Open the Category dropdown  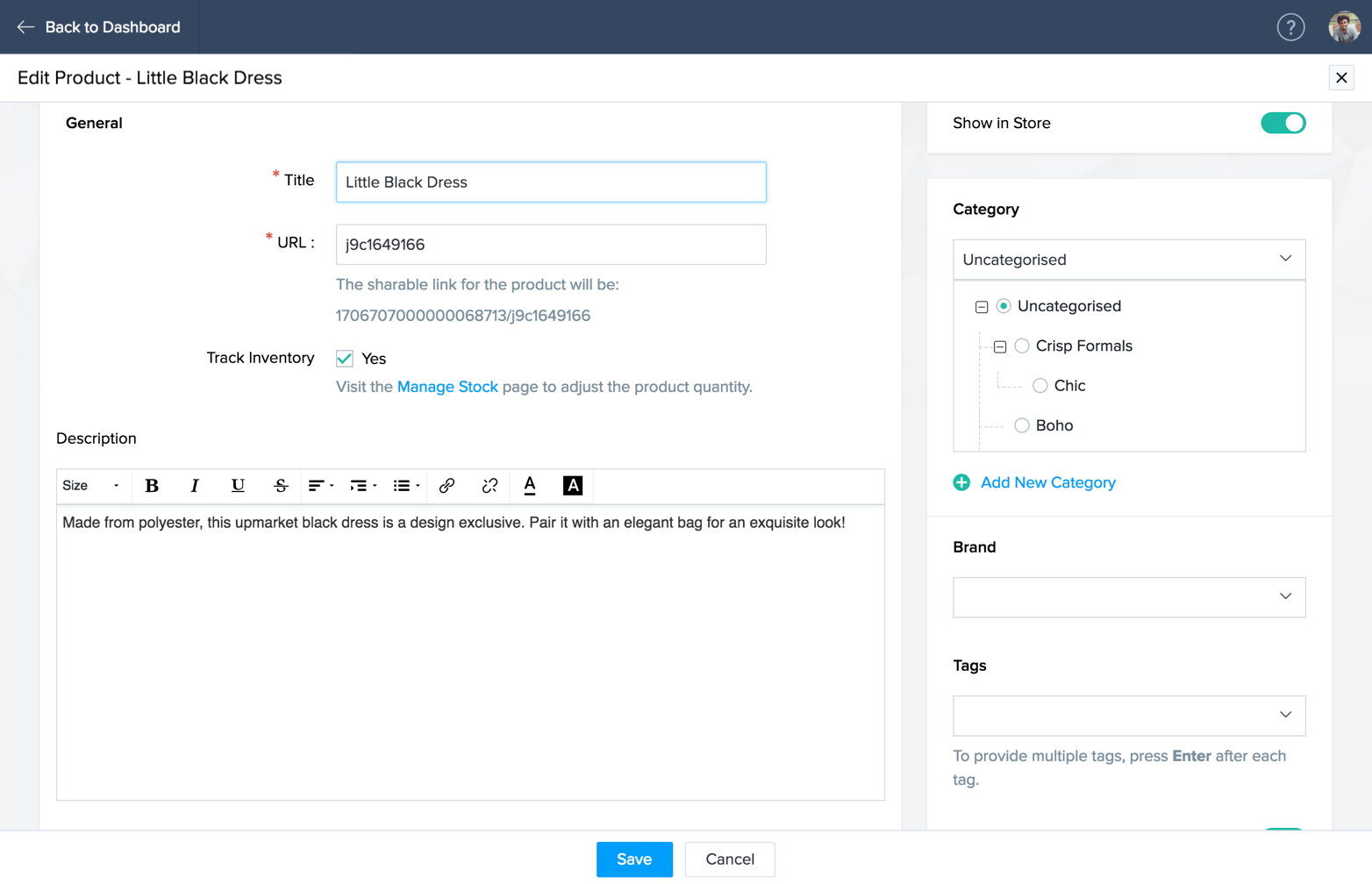point(1129,260)
